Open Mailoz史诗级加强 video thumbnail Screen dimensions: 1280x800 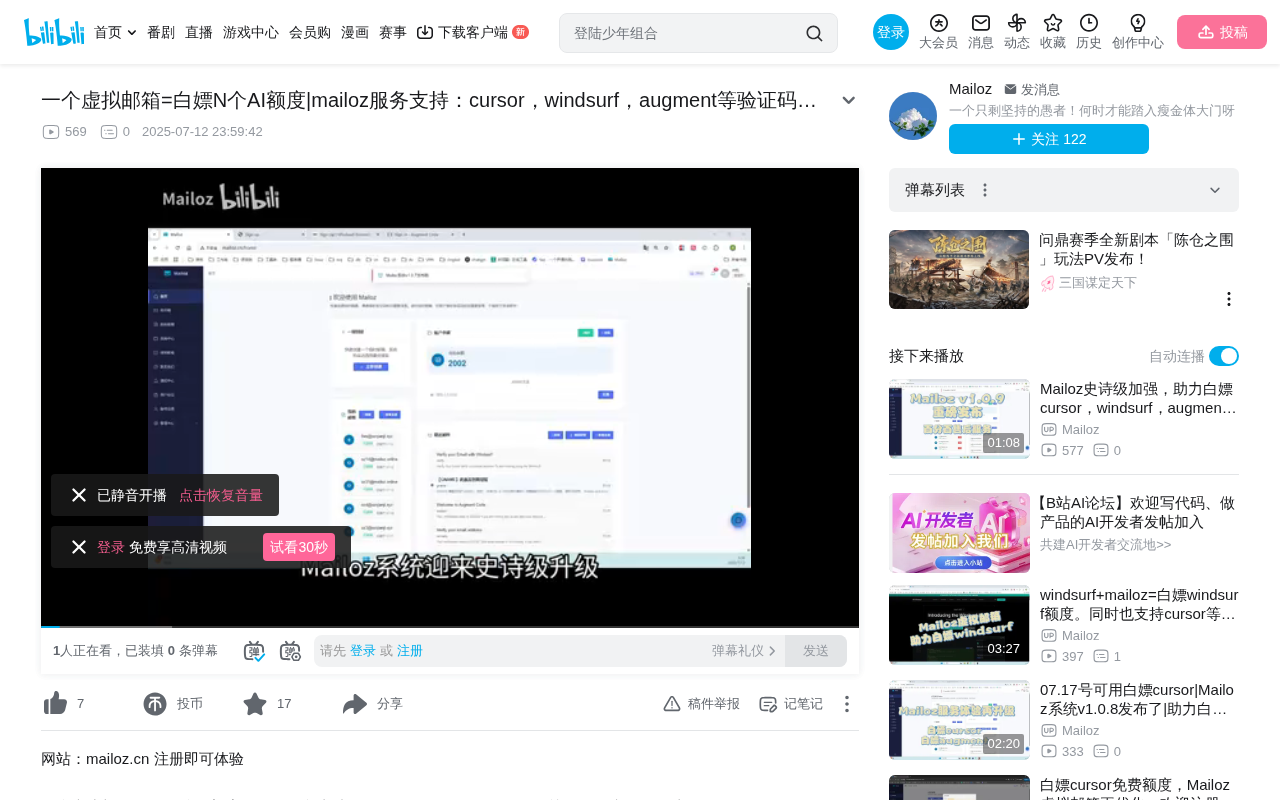pyautogui.click(x=959, y=419)
